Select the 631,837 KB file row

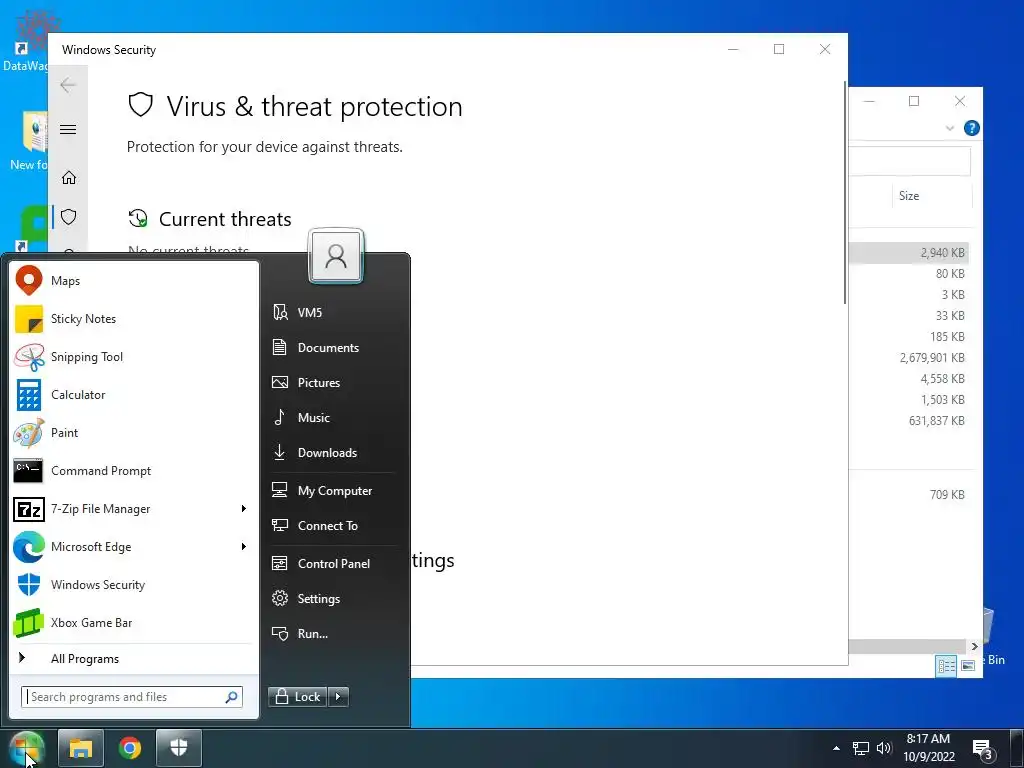(909, 421)
